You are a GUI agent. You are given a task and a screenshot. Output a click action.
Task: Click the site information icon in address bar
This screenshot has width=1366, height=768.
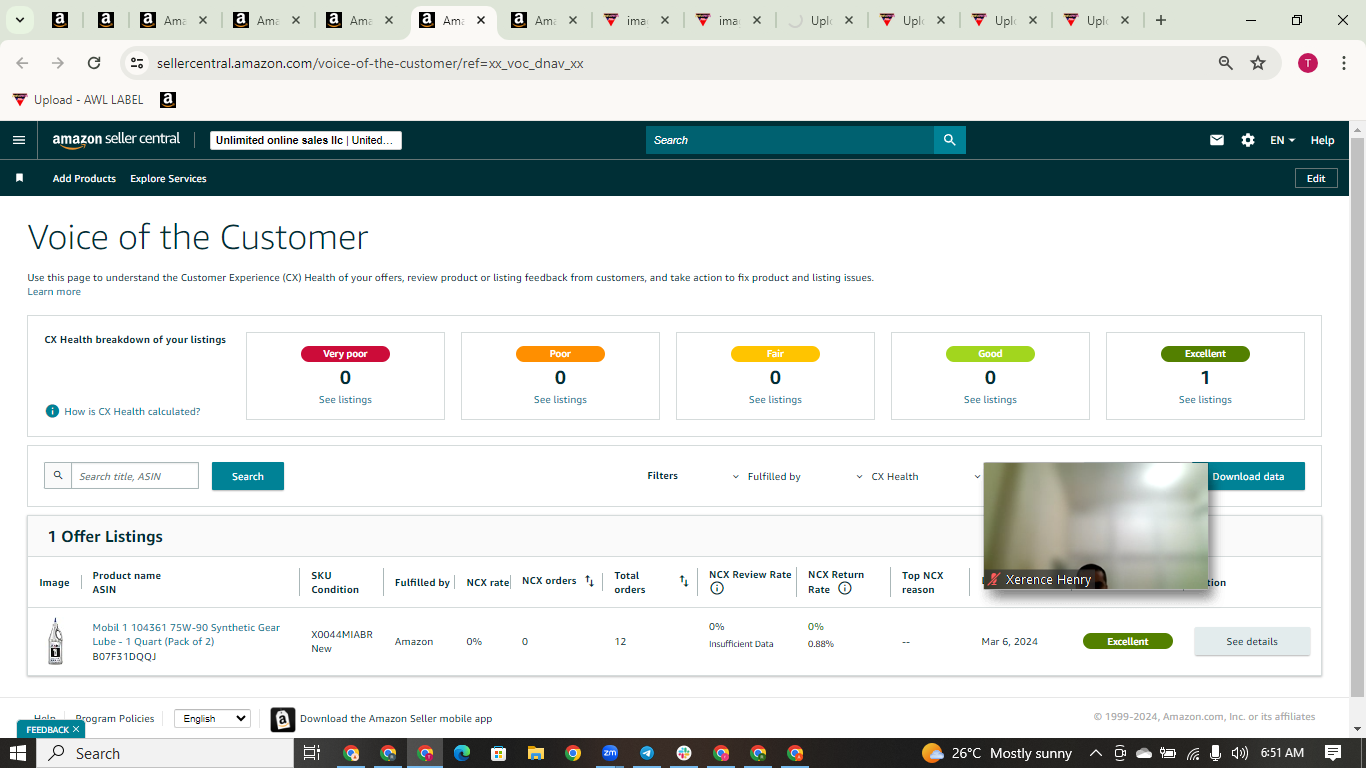[138, 63]
